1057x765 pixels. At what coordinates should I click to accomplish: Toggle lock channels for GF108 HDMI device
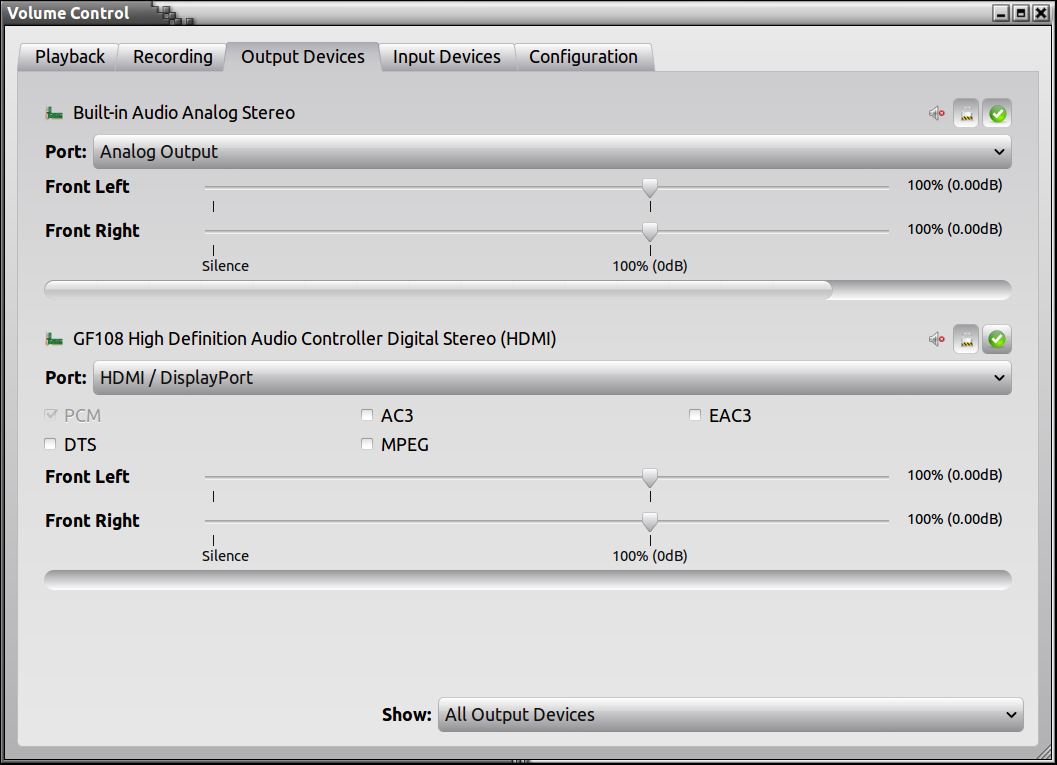coord(966,340)
